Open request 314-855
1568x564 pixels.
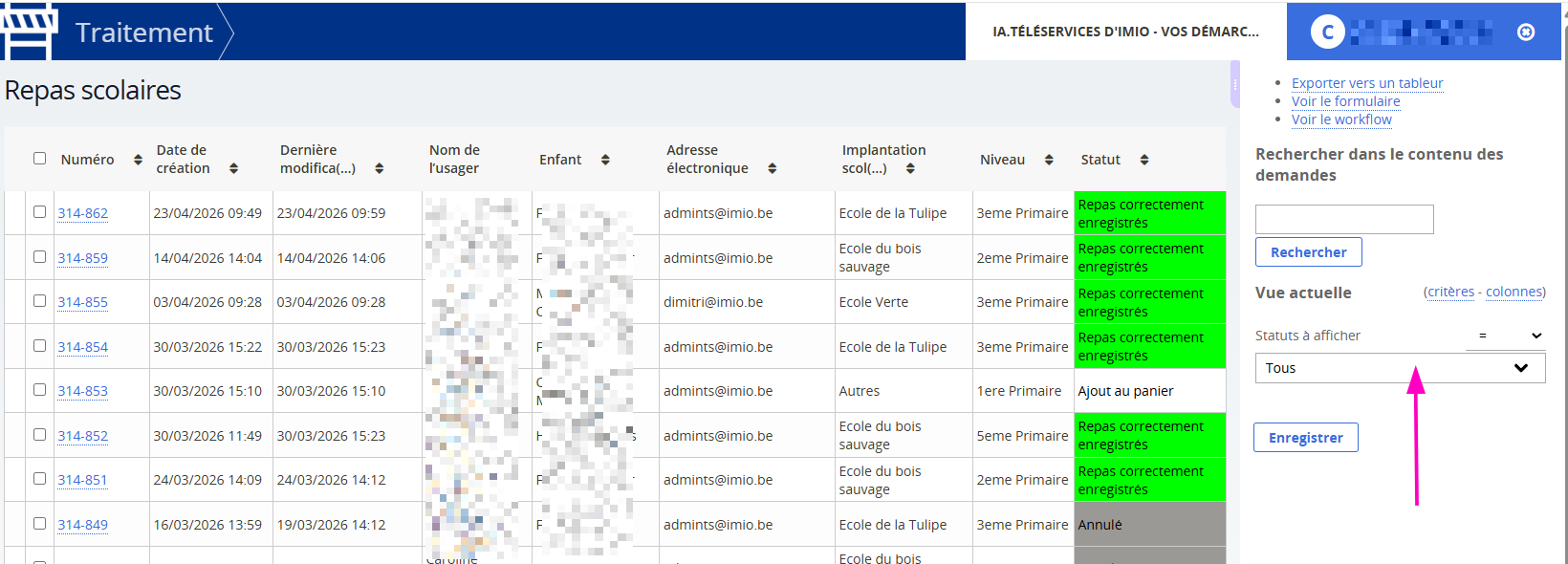[x=82, y=302]
